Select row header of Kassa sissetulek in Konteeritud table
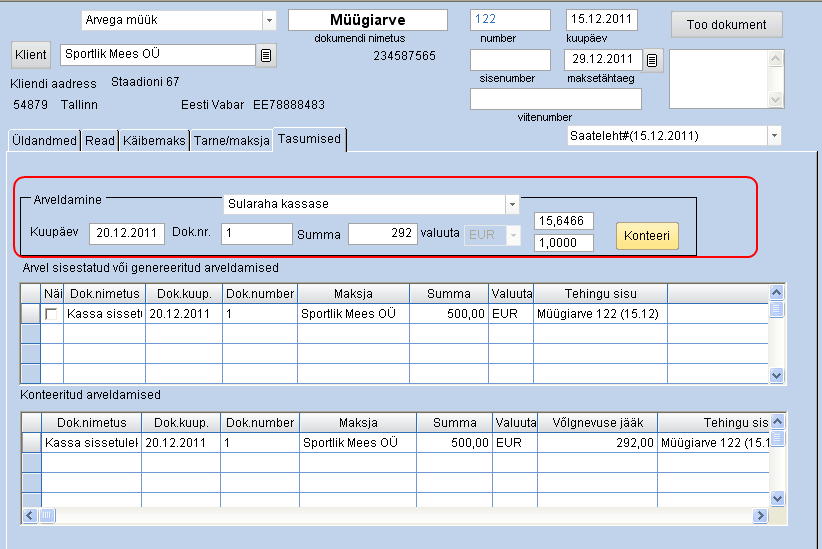The image size is (822, 549). coord(32,443)
